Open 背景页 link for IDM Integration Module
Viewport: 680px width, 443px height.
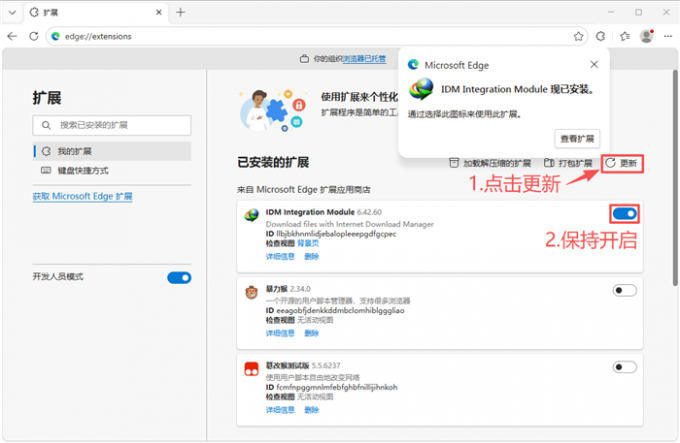point(308,243)
